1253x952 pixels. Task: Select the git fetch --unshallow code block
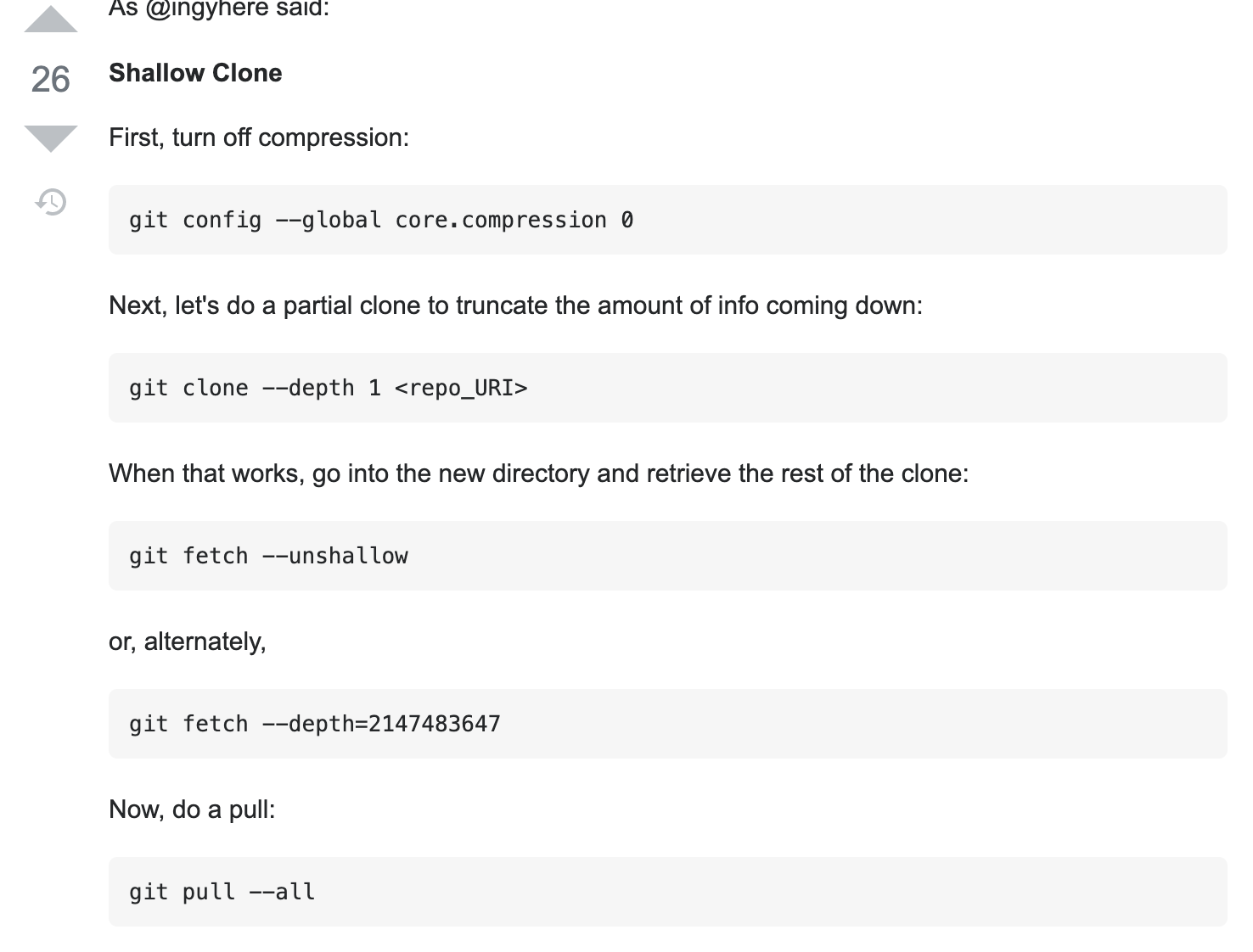click(x=667, y=556)
